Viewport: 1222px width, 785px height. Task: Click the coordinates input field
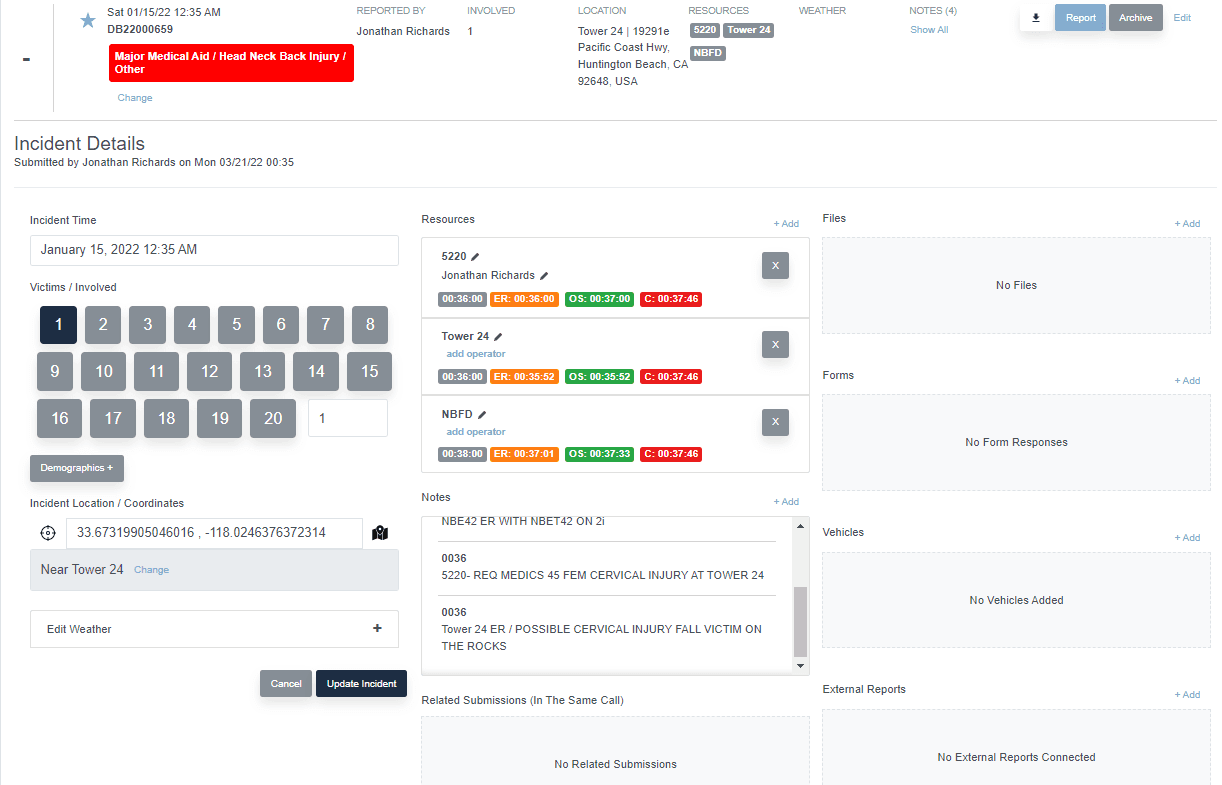coord(214,533)
